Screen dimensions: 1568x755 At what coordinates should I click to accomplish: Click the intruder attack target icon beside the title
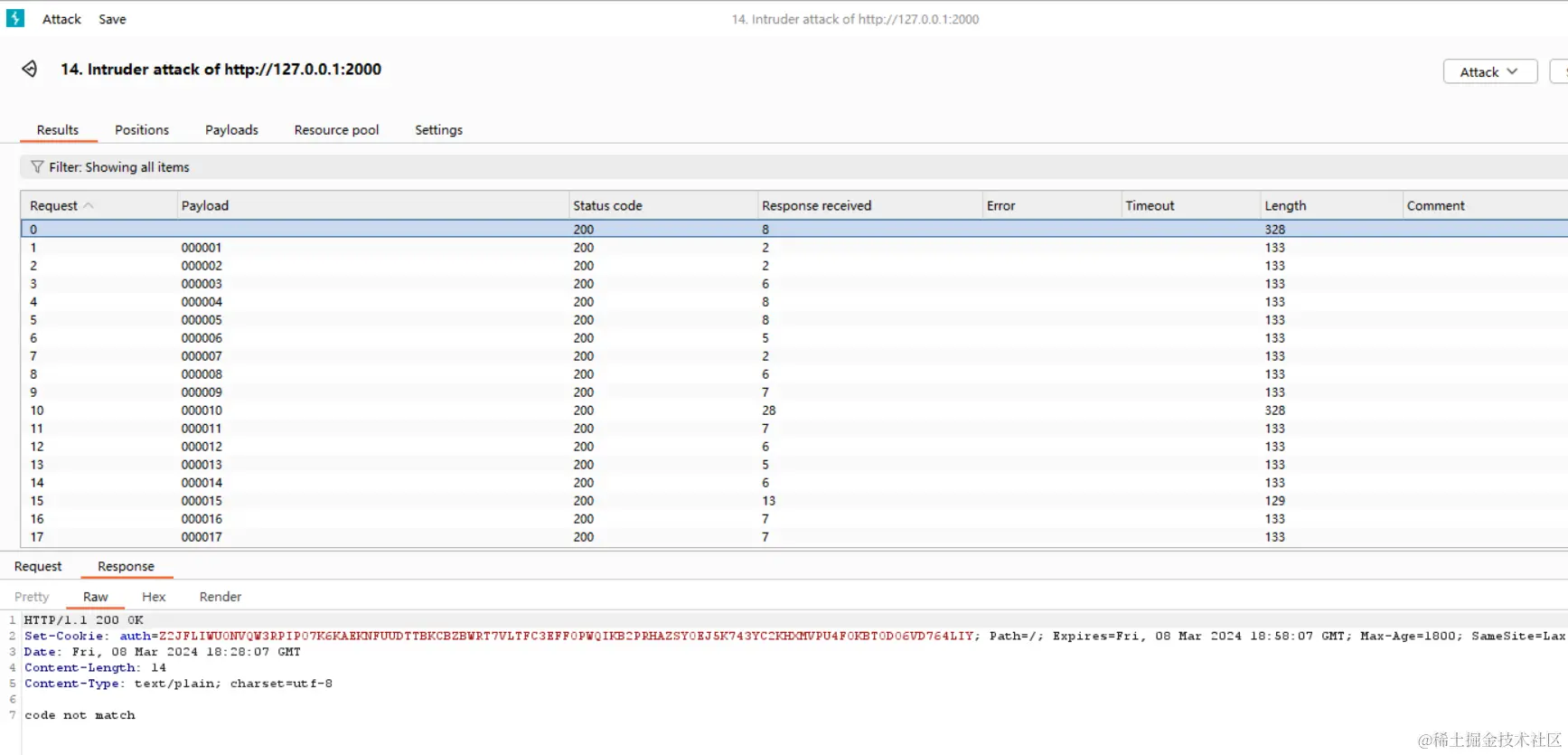30,69
